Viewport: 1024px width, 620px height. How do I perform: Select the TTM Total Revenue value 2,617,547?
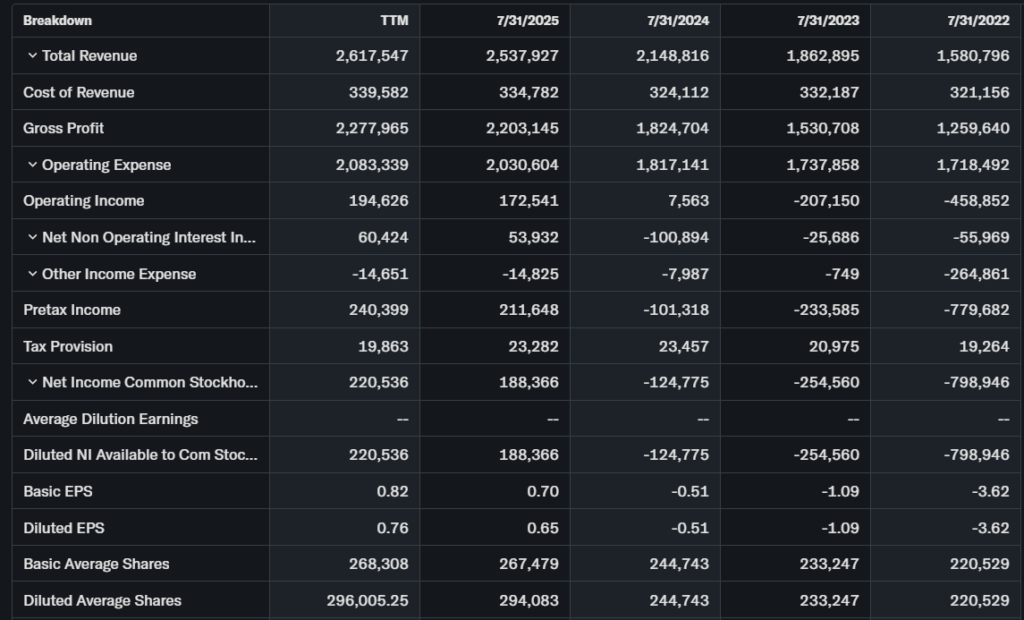pyautogui.click(x=372, y=56)
